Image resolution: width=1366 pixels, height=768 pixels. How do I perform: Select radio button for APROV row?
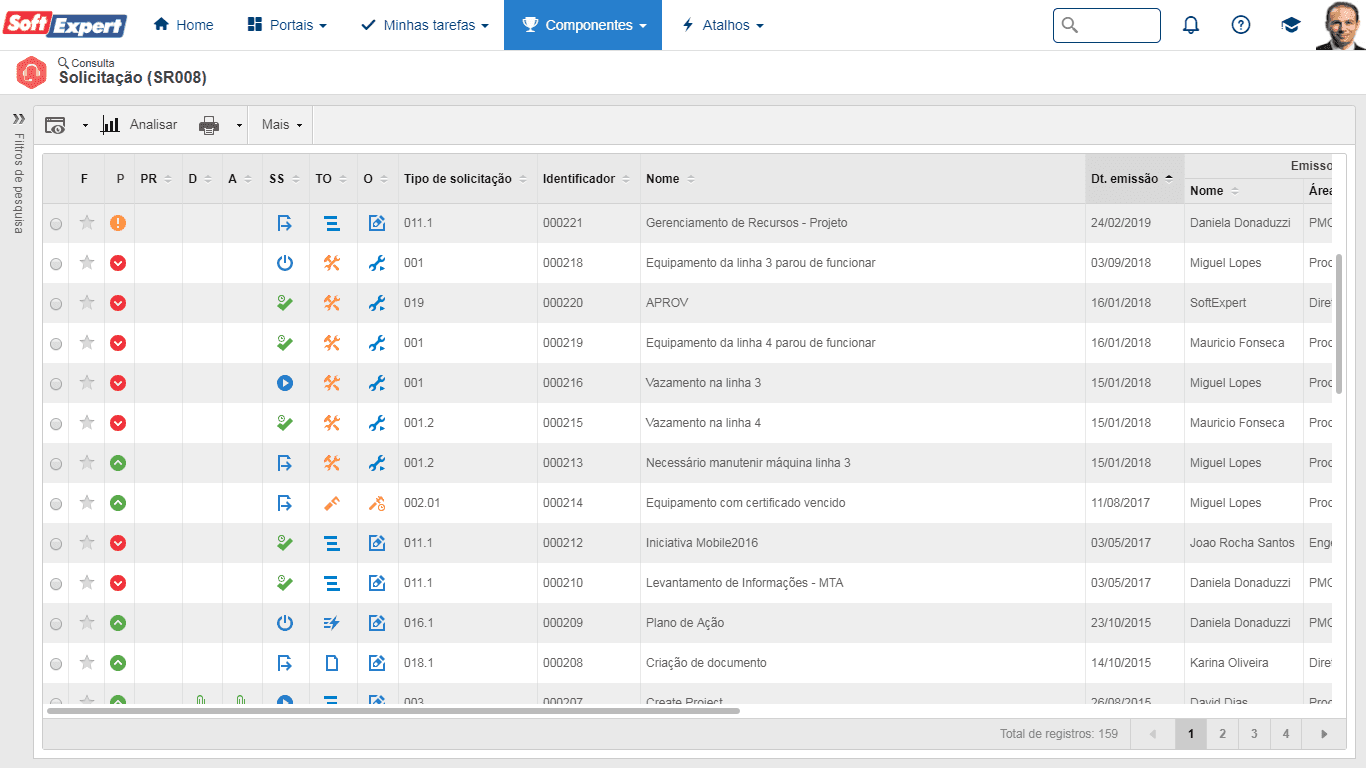click(56, 304)
